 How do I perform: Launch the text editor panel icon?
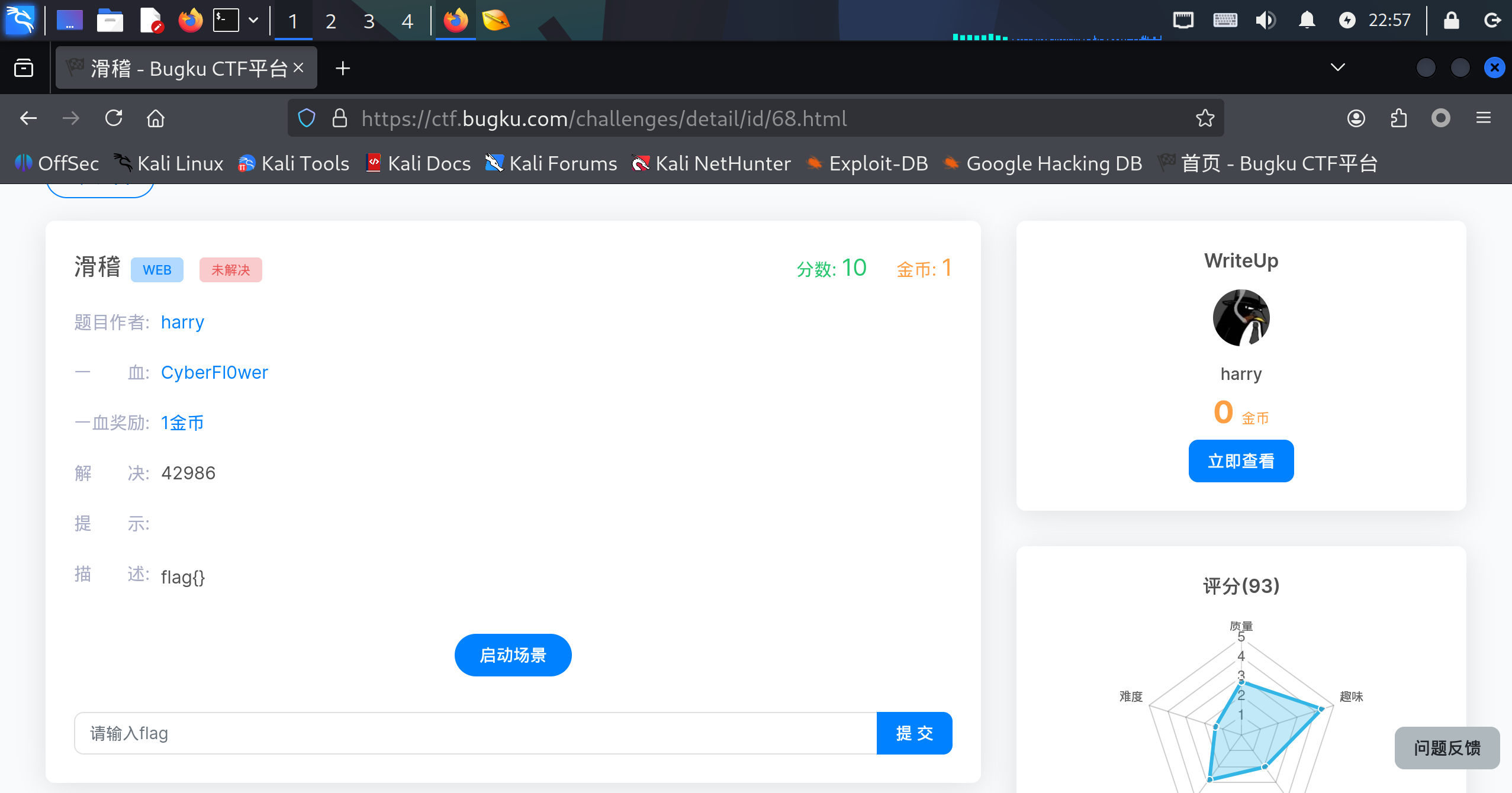pyautogui.click(x=151, y=21)
